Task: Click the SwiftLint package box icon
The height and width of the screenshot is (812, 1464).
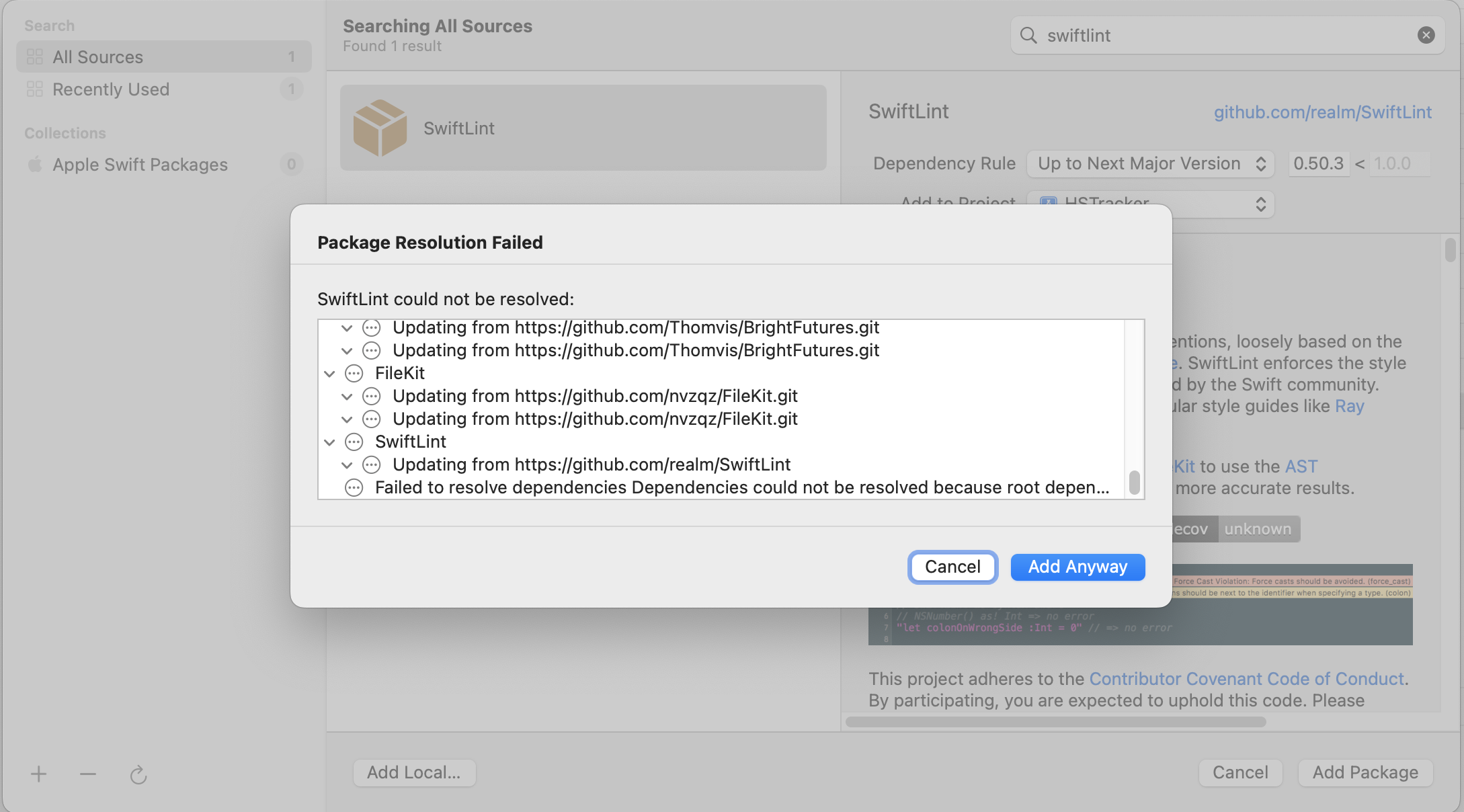Action: [x=380, y=128]
